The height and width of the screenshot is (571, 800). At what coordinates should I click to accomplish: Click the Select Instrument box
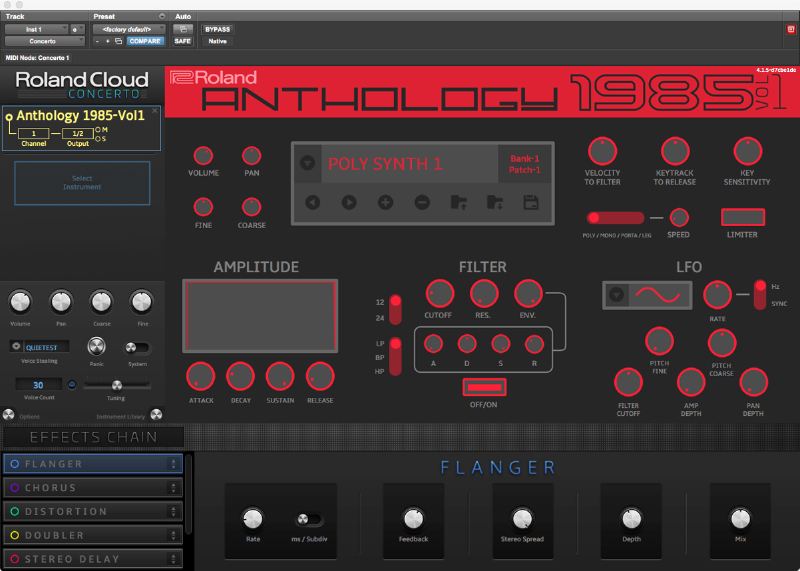82,183
